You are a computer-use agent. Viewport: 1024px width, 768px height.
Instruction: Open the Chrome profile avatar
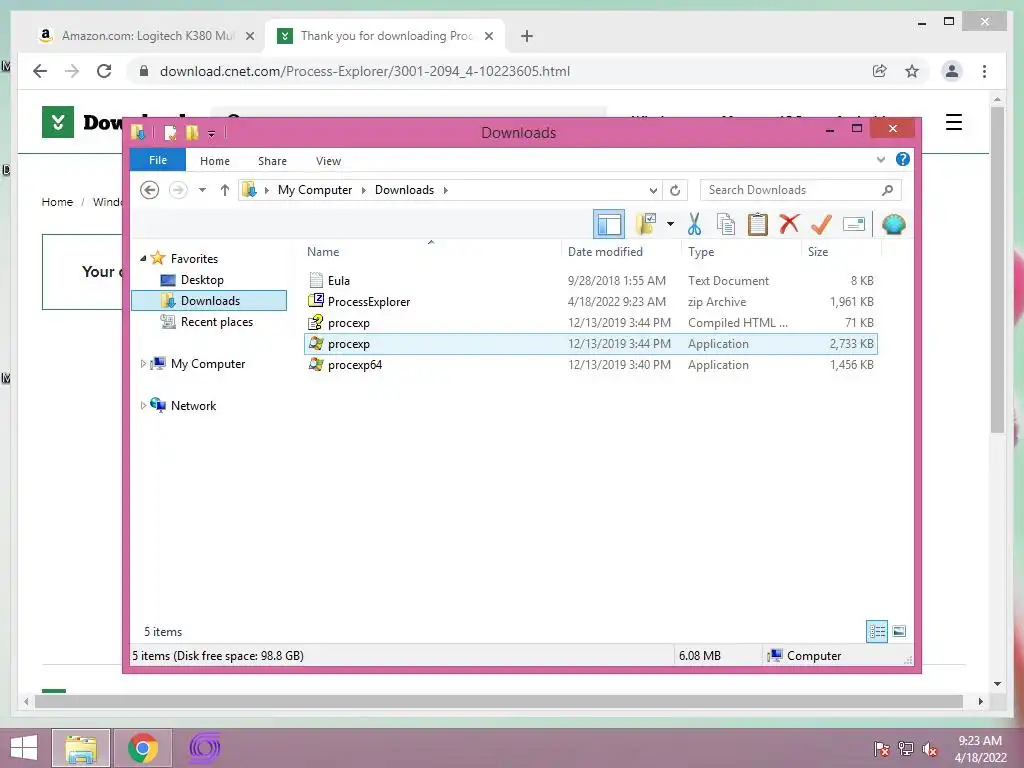coord(952,71)
